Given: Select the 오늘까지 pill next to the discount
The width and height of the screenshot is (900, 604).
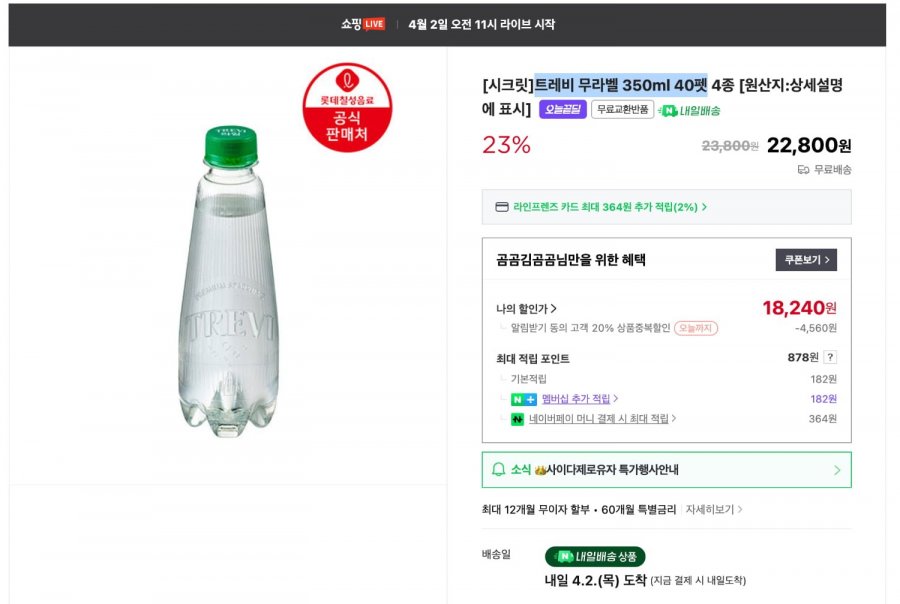Looking at the screenshot, I should pyautogui.click(x=697, y=327).
